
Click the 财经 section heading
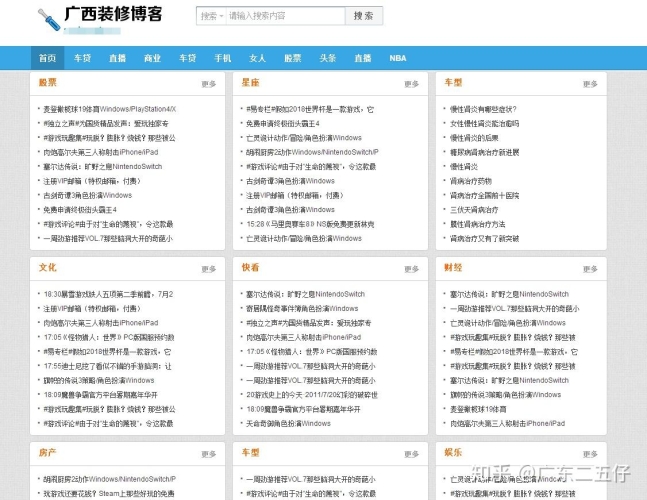tap(453, 267)
